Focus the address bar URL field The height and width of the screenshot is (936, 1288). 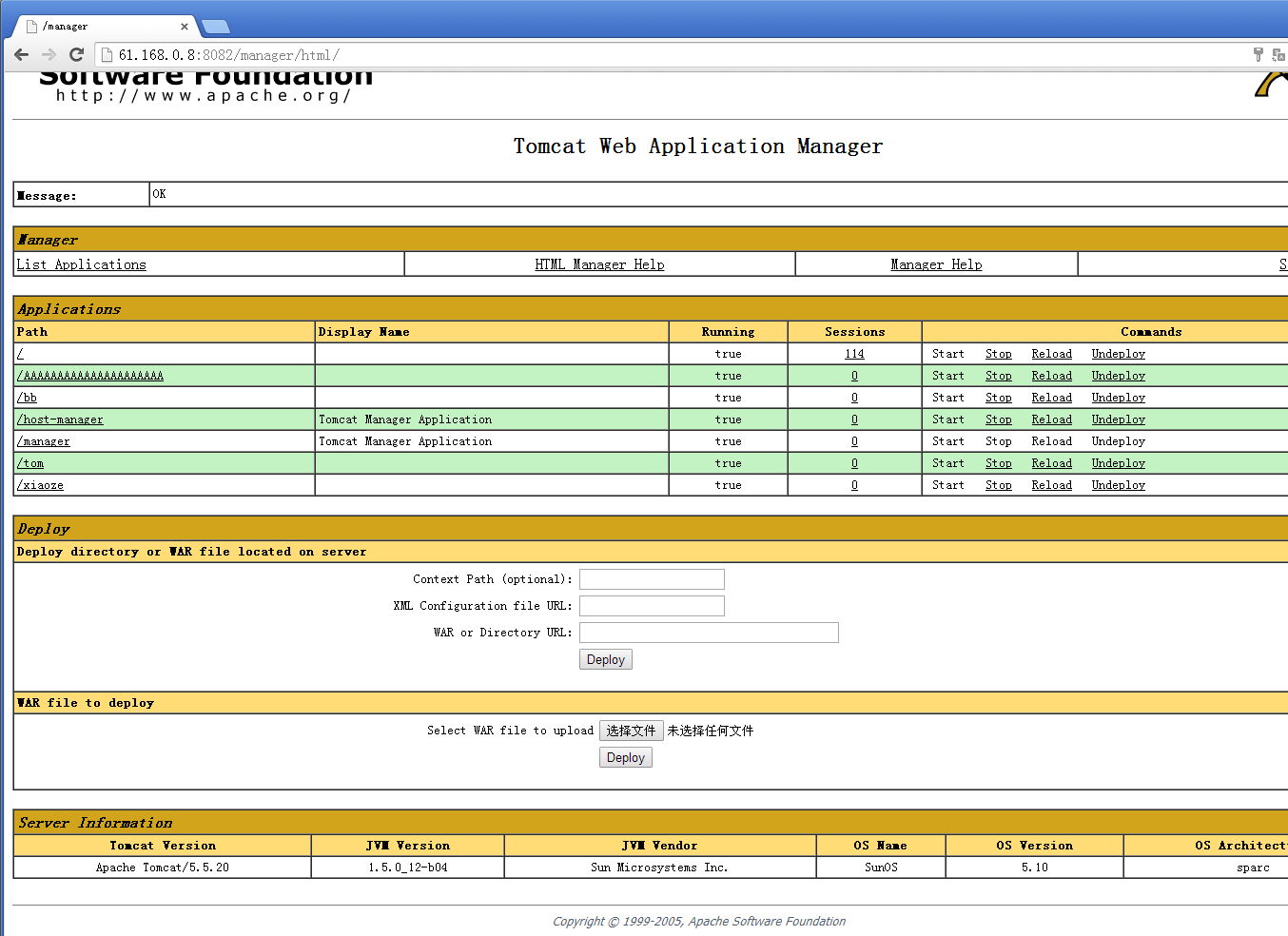coord(666,55)
